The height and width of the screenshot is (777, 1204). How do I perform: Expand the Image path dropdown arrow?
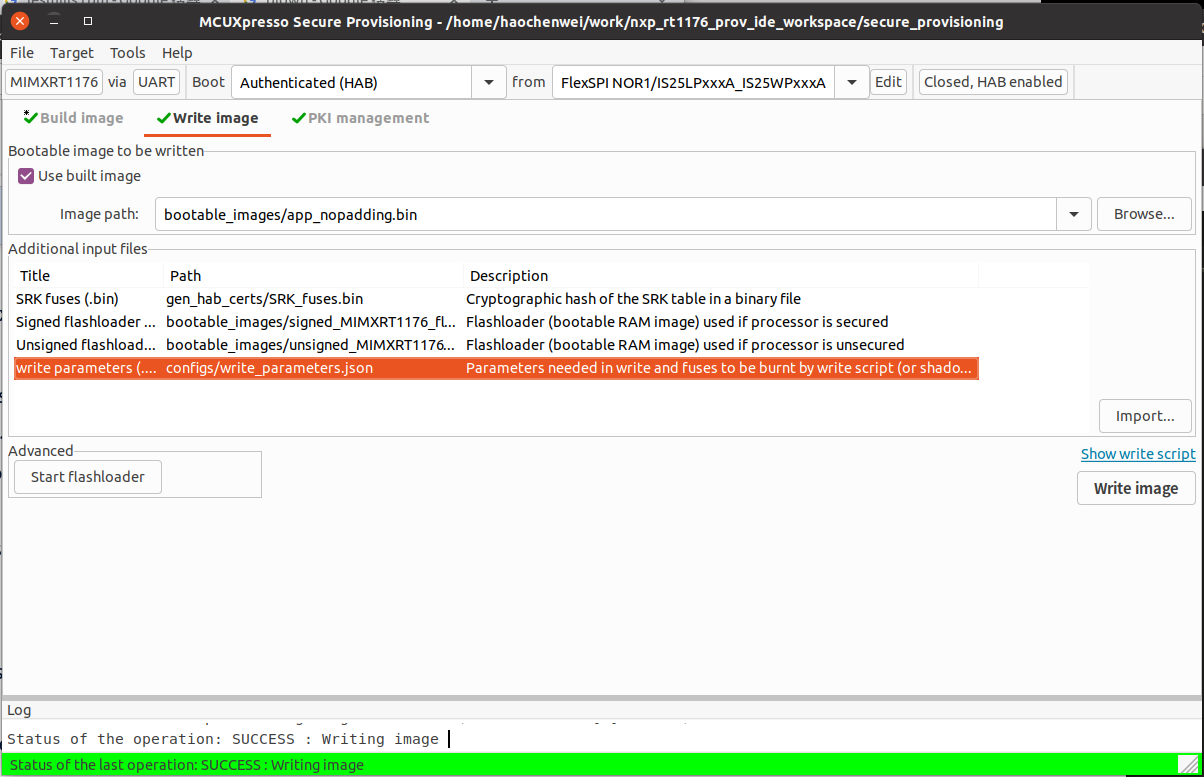1074,214
